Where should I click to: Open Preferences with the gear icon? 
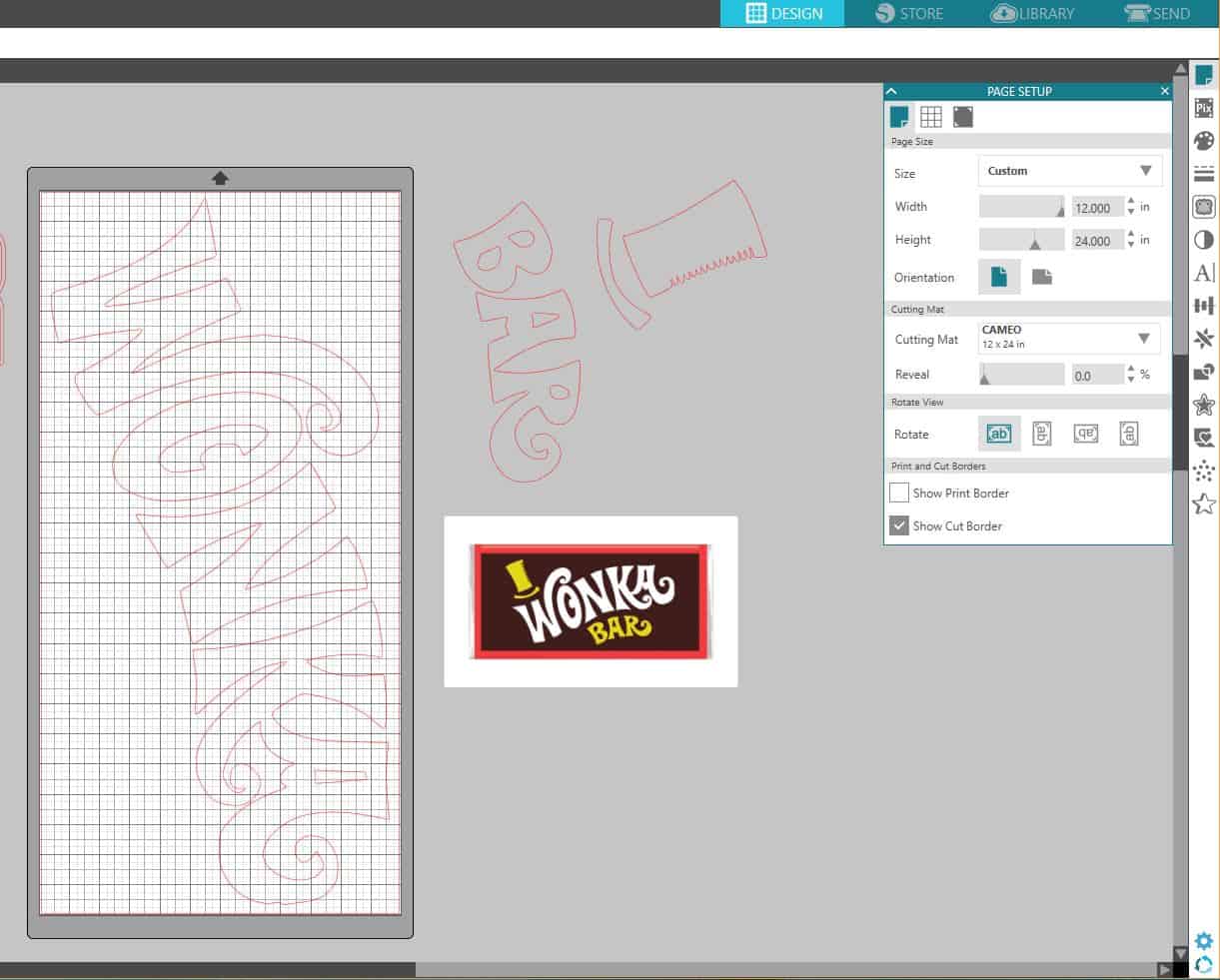(x=1203, y=941)
